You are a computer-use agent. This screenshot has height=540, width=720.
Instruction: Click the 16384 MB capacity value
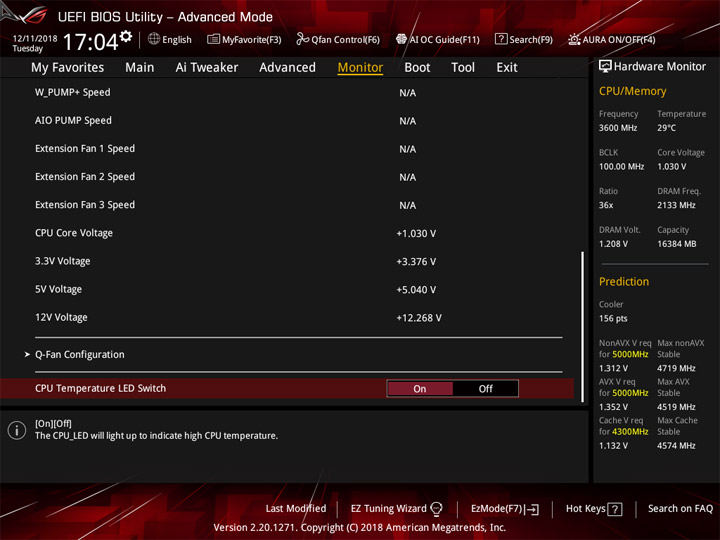coord(676,244)
